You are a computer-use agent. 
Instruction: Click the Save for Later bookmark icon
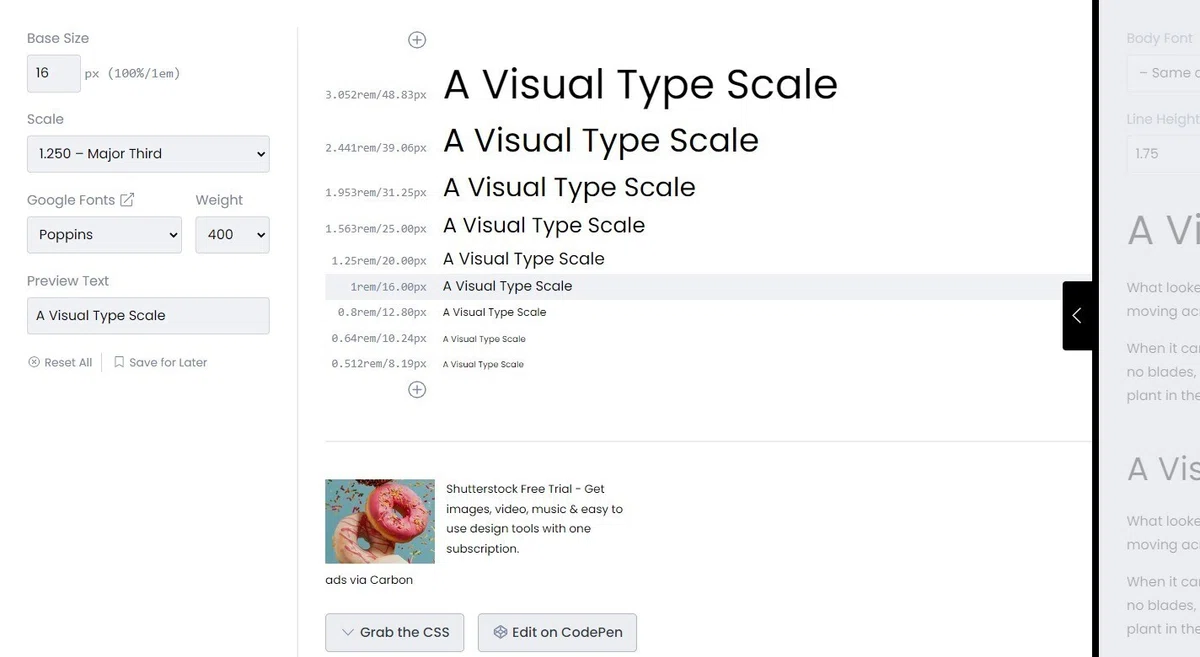click(x=119, y=363)
